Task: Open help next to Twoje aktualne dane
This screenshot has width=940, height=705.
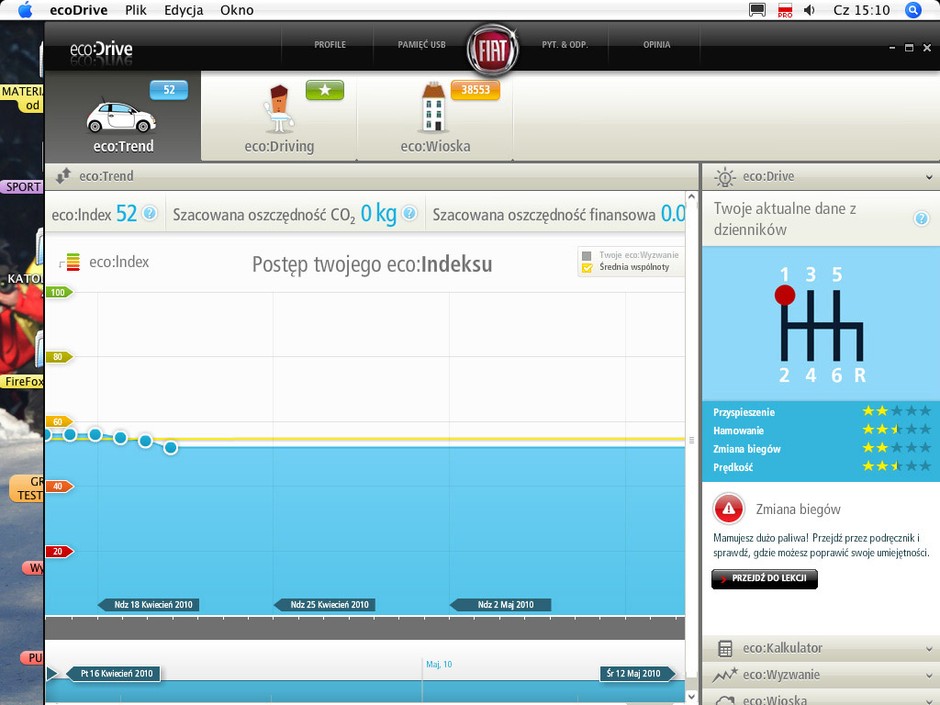Action: coord(921,219)
